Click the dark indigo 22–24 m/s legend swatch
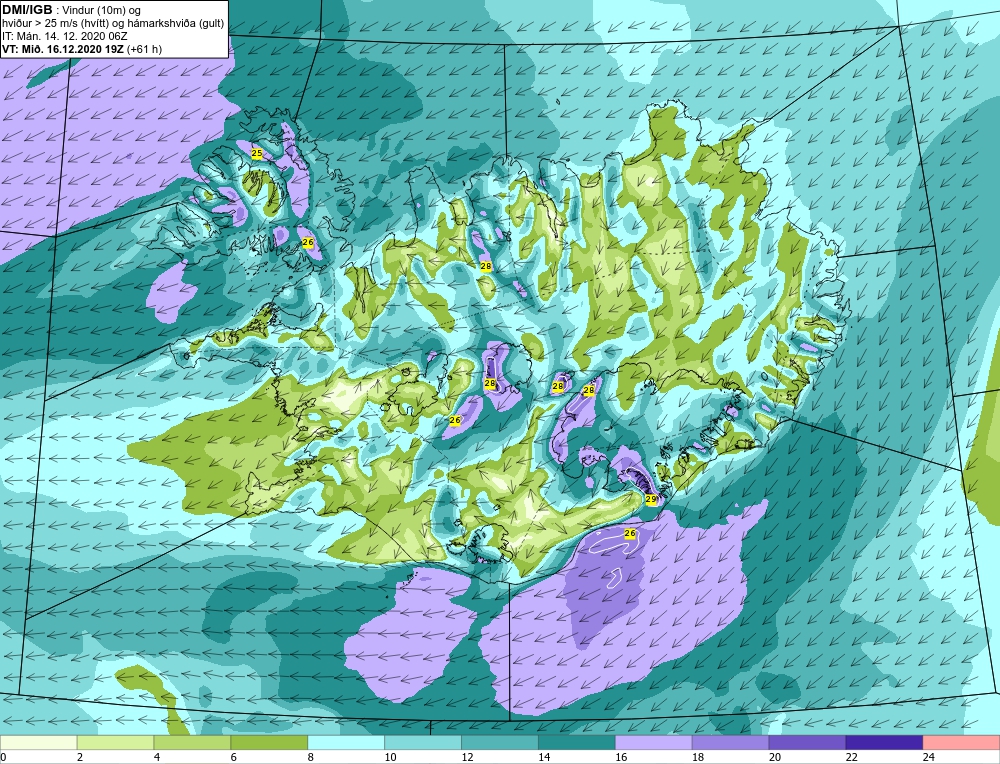This screenshot has width=1000, height=764. (885, 743)
